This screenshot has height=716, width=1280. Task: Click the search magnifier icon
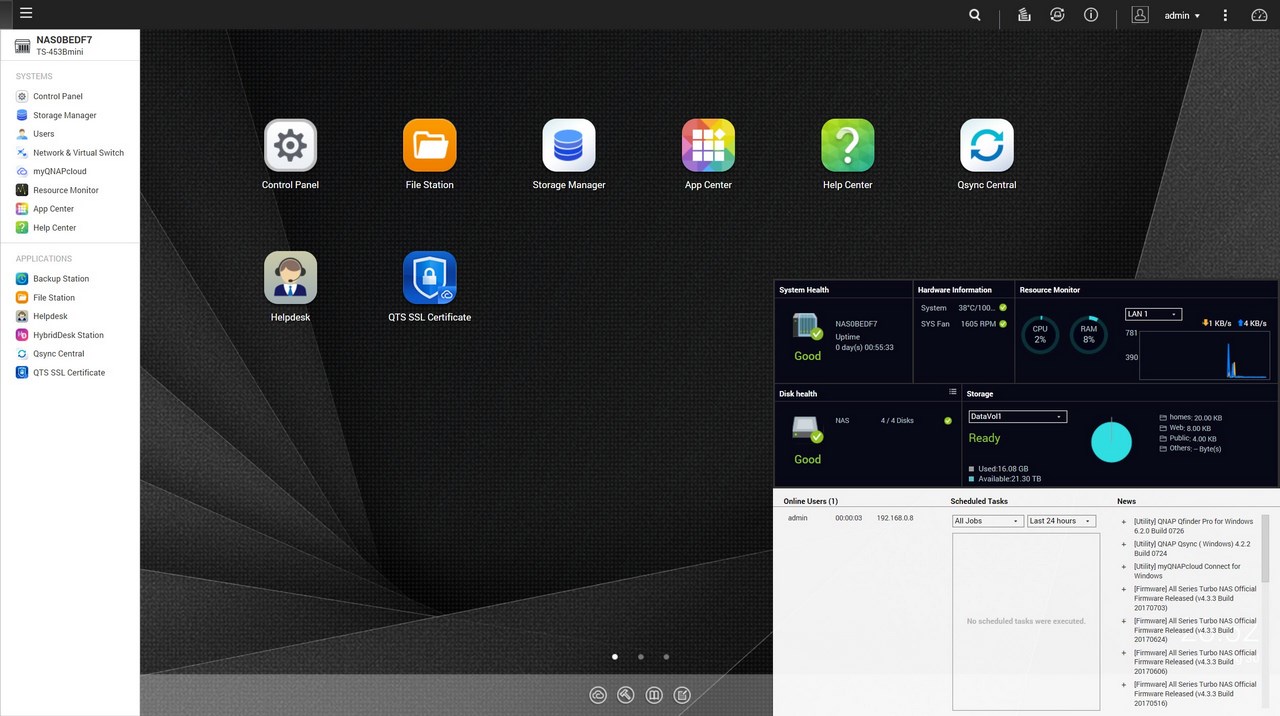pos(975,15)
